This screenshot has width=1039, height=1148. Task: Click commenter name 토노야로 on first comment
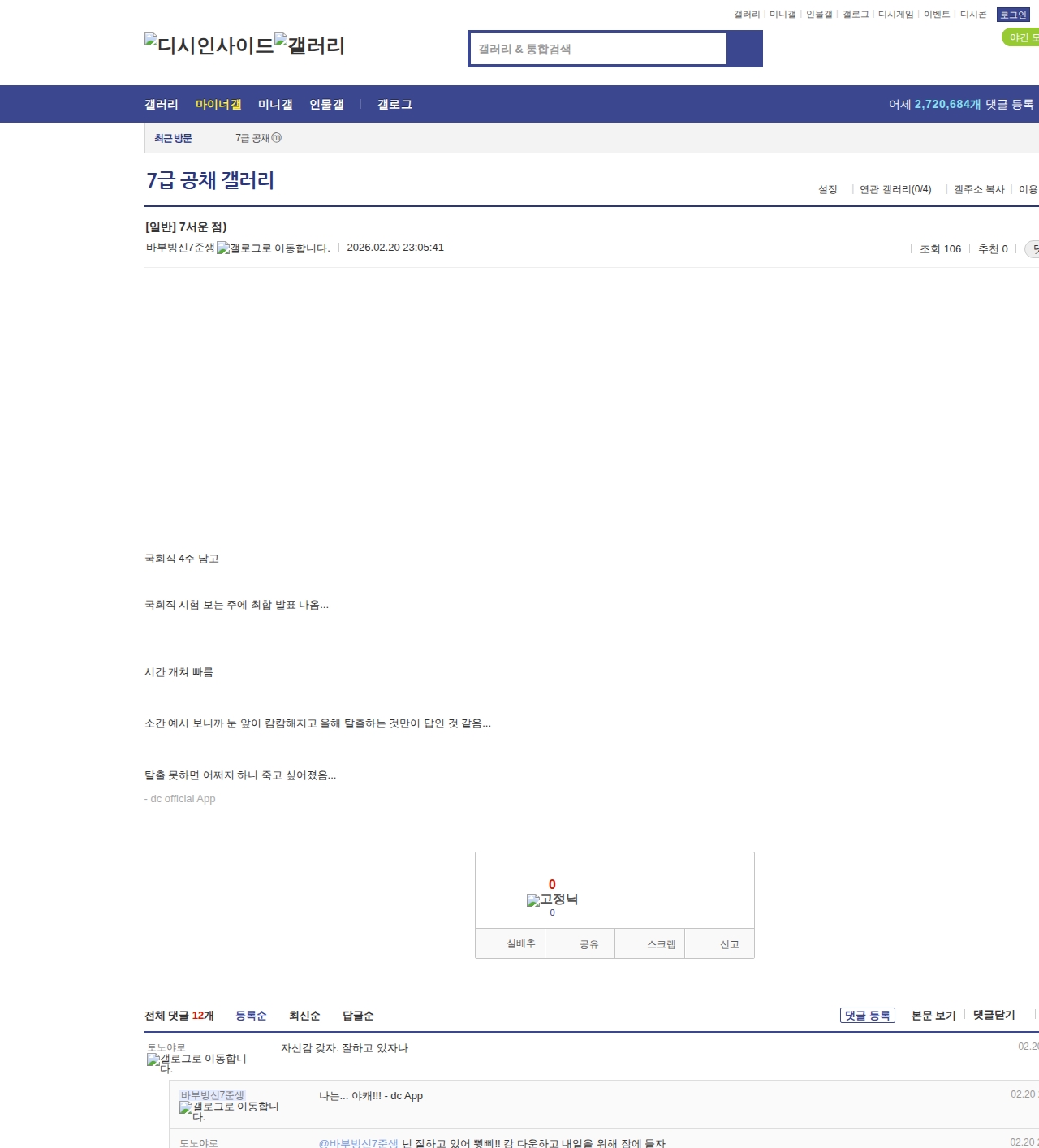click(x=166, y=1047)
